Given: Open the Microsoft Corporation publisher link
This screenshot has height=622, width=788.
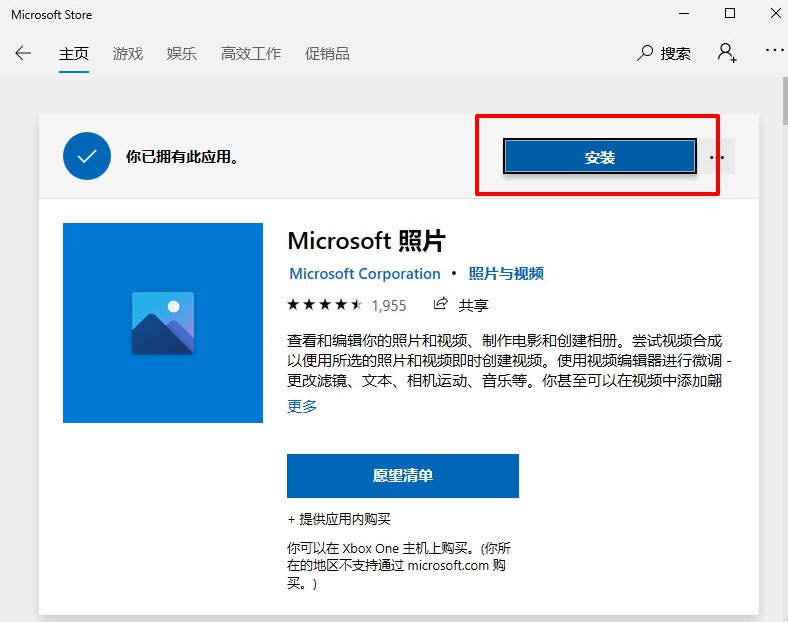Looking at the screenshot, I should [365, 274].
